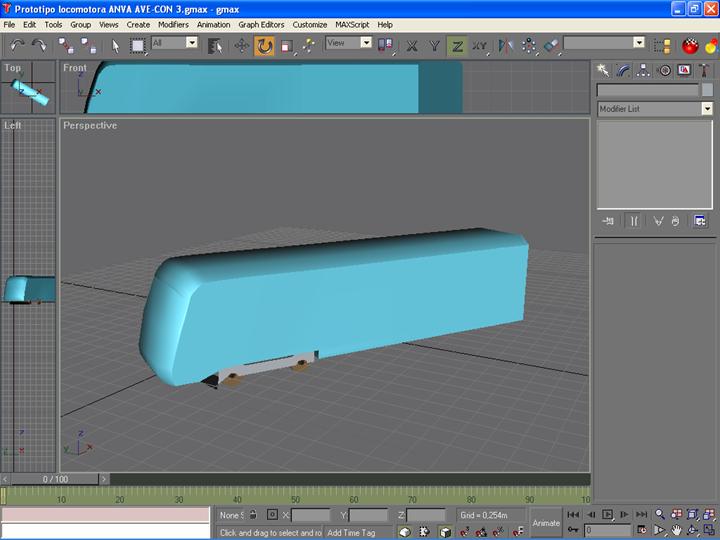Switch to the Hierarchy panel tab
The height and width of the screenshot is (540, 720).
point(644,70)
